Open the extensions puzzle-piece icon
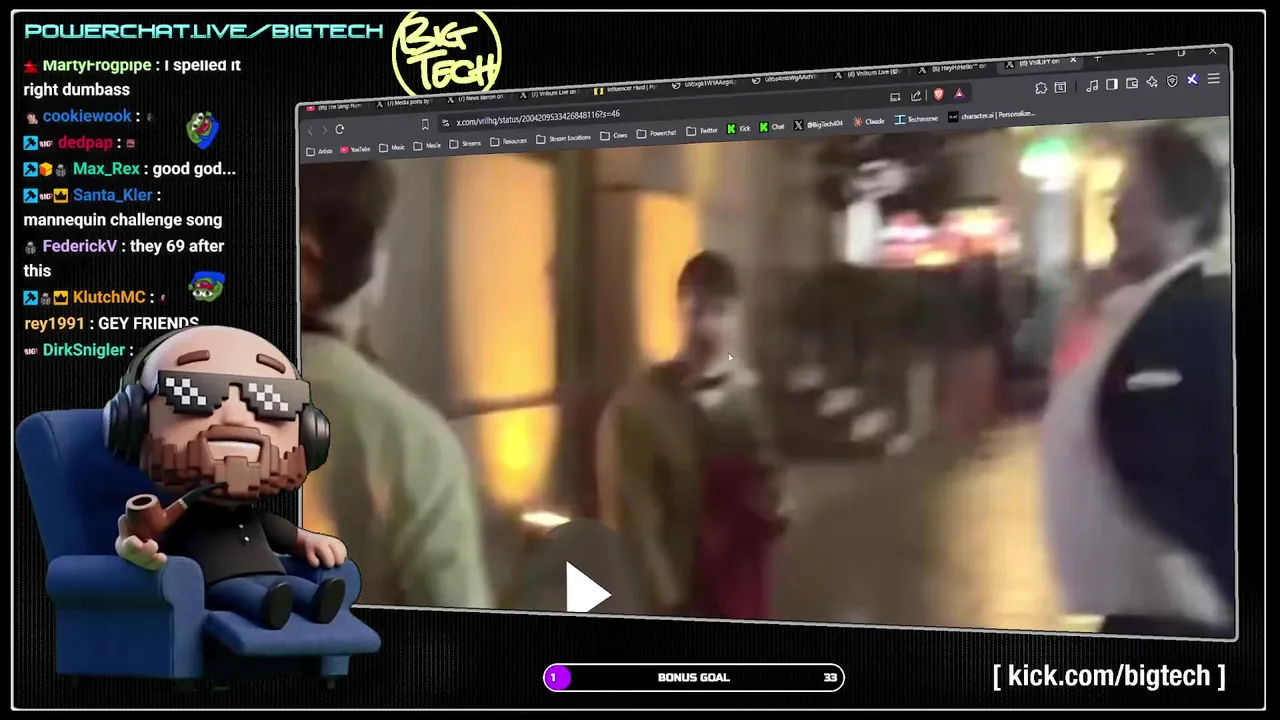The image size is (1280, 720). pyautogui.click(x=1041, y=88)
